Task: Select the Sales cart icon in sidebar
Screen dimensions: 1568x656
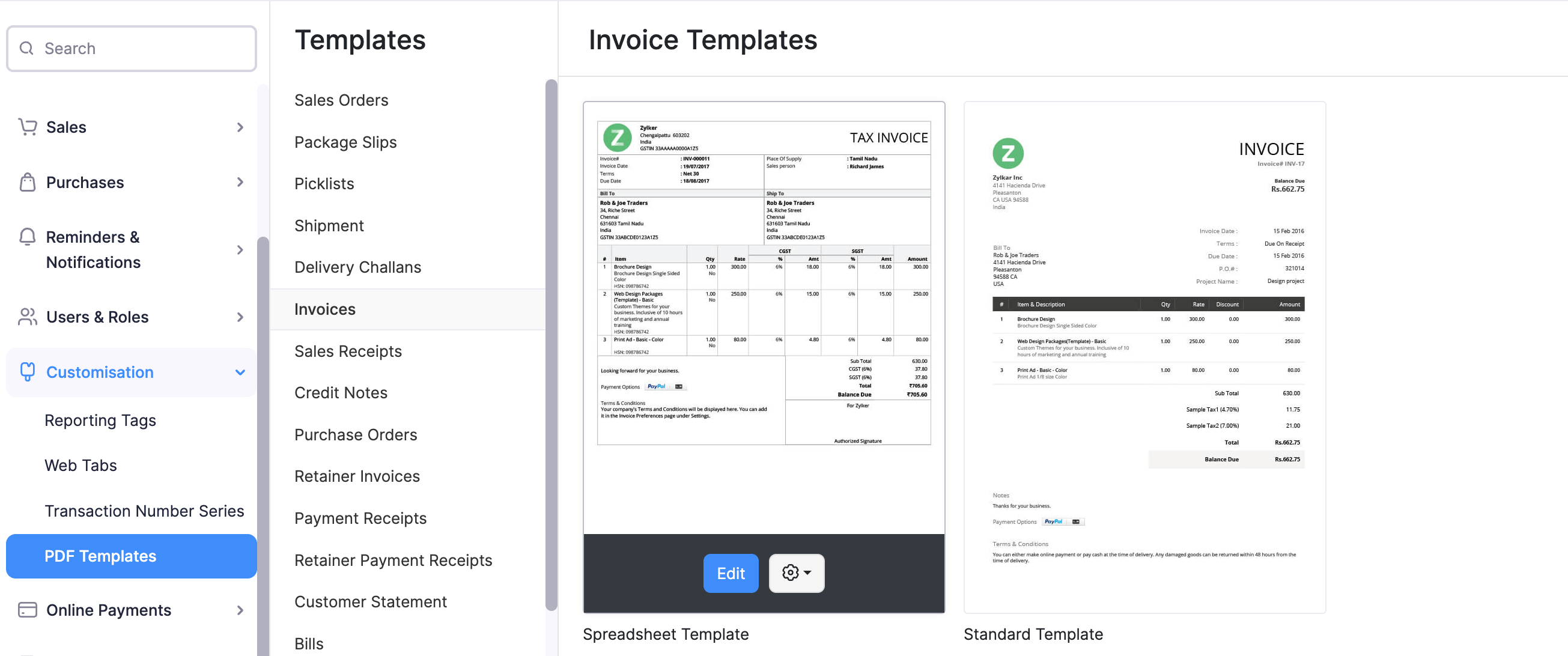Action: [28, 127]
